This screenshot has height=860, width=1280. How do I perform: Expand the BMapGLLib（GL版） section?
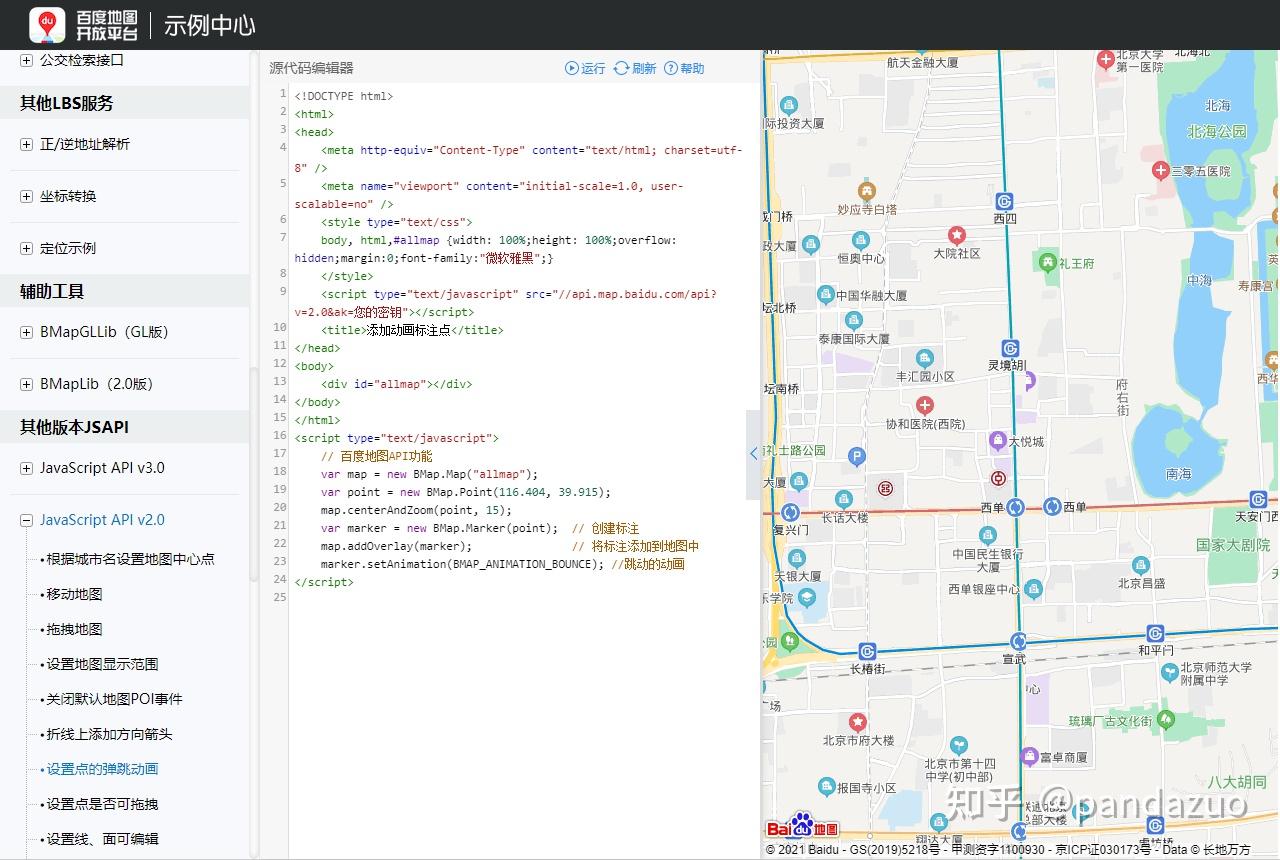click(x=26, y=332)
